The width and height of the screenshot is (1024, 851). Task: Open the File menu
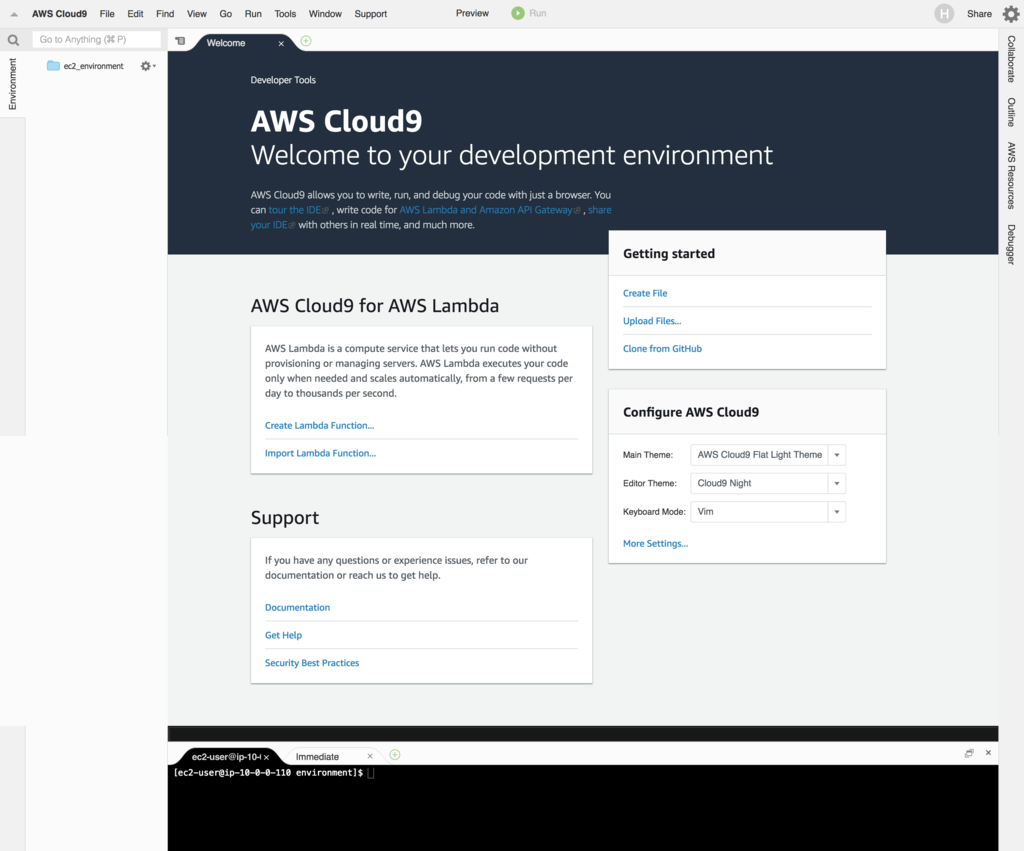point(107,14)
